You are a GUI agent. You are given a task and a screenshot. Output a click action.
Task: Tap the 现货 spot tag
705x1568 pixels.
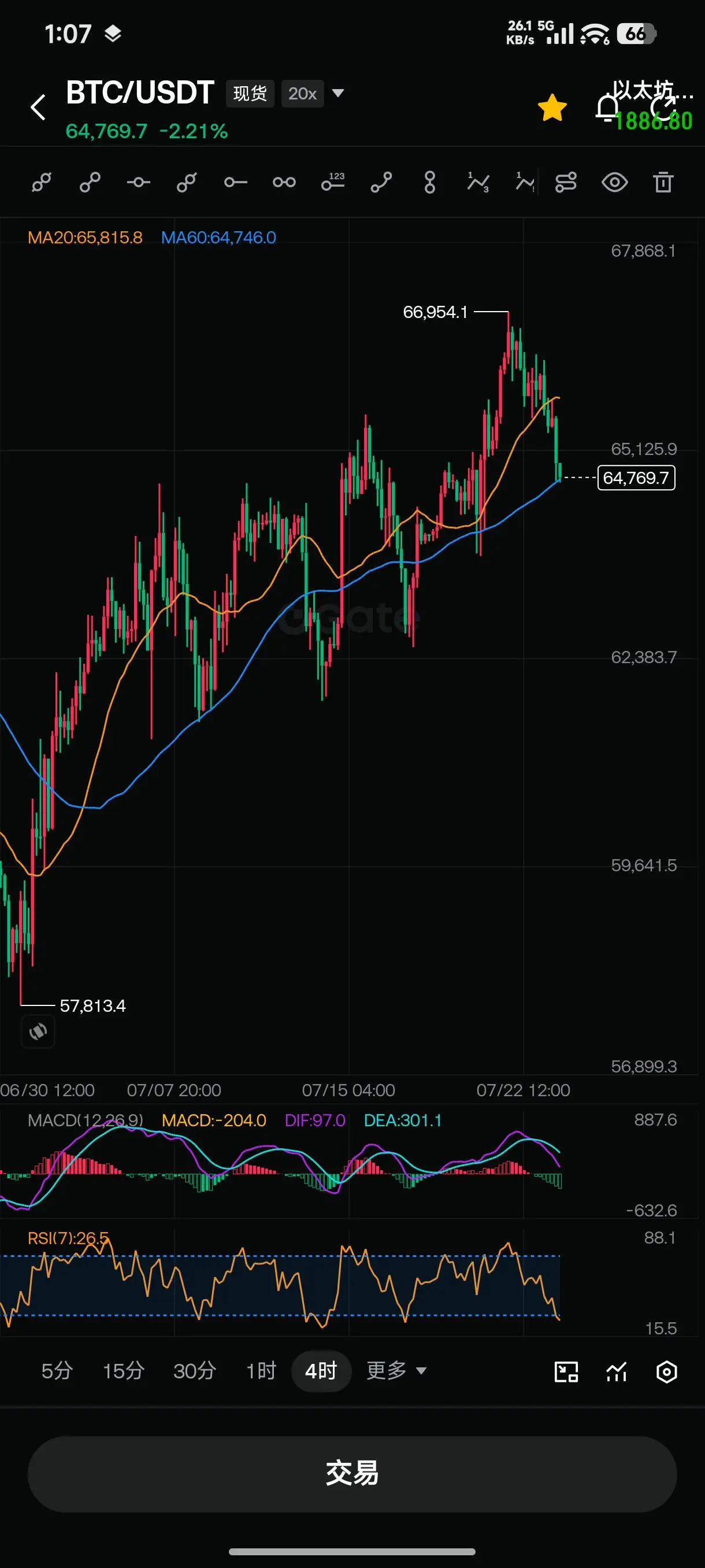pyautogui.click(x=250, y=94)
